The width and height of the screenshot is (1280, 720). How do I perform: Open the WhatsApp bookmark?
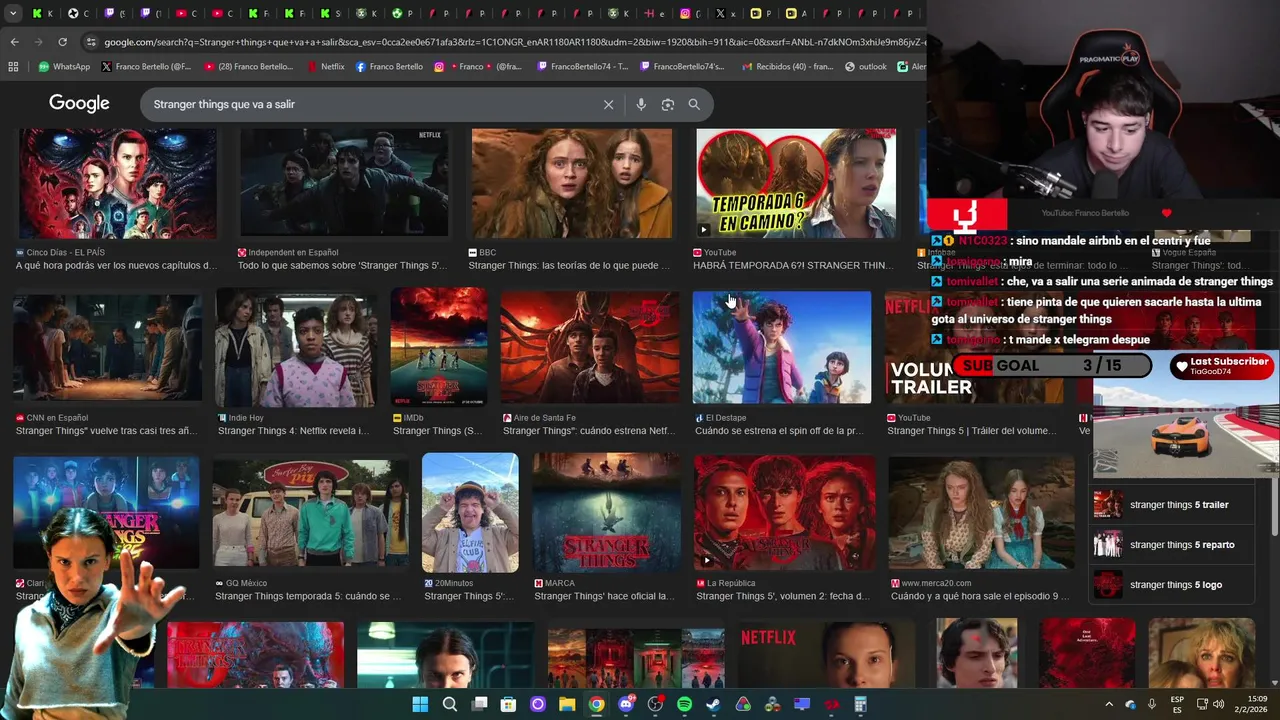(x=64, y=67)
